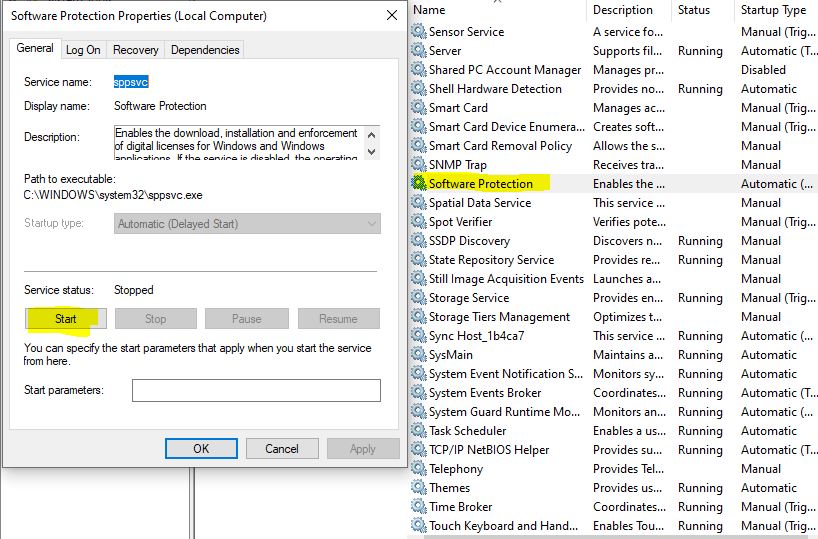Screen dimensions: 818x539
Task: Confirm the dialog with OK
Action: [201, 449]
